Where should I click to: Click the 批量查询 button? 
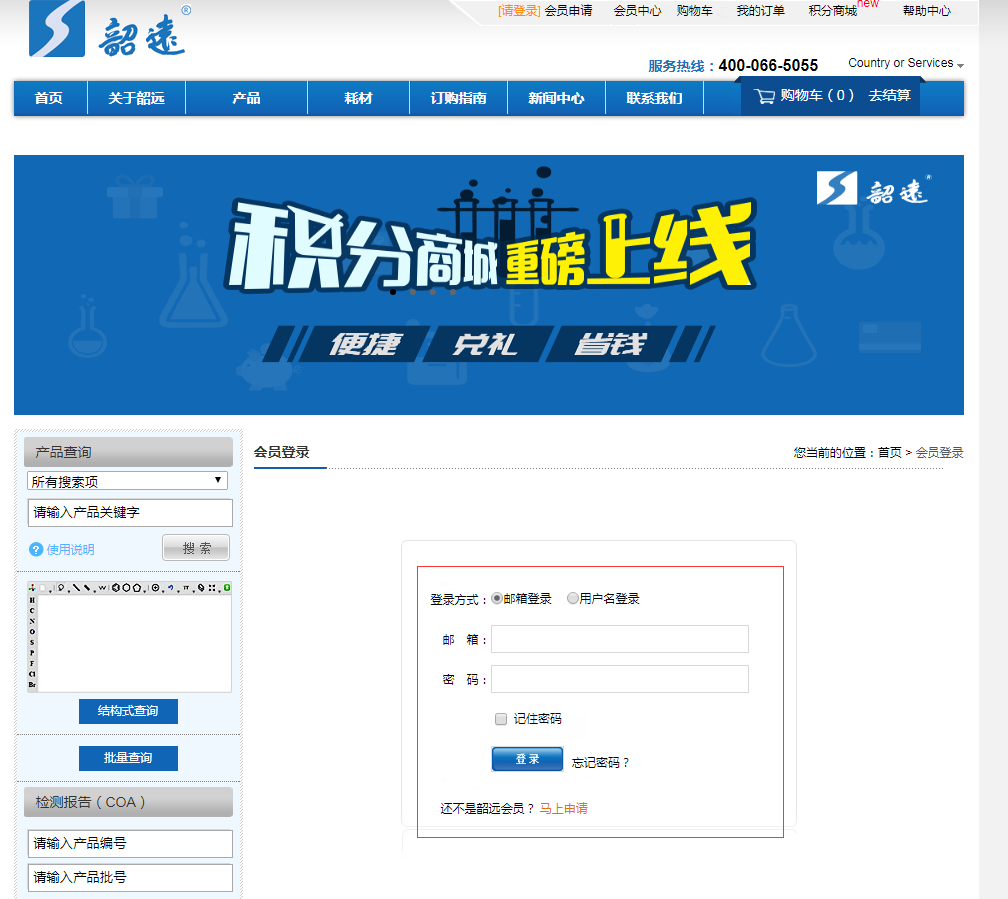(128, 758)
